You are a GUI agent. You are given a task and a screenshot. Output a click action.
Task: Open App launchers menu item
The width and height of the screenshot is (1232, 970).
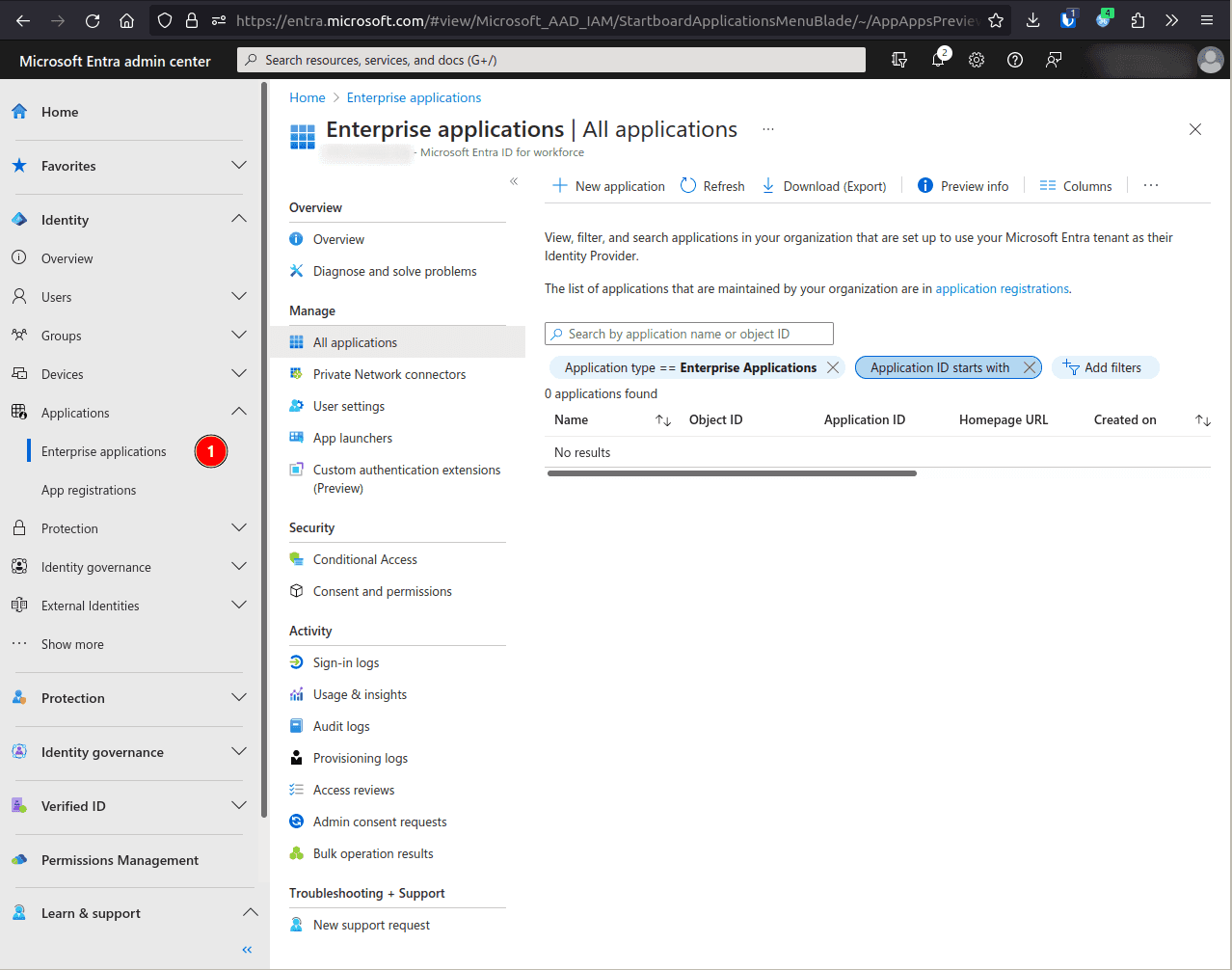tap(353, 438)
